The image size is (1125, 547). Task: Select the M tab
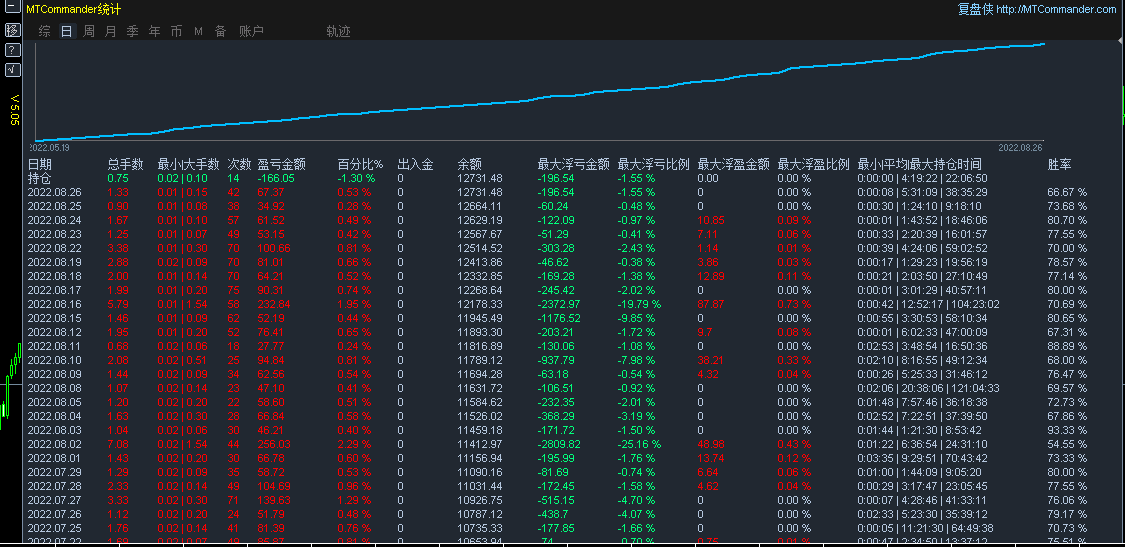pos(199,32)
